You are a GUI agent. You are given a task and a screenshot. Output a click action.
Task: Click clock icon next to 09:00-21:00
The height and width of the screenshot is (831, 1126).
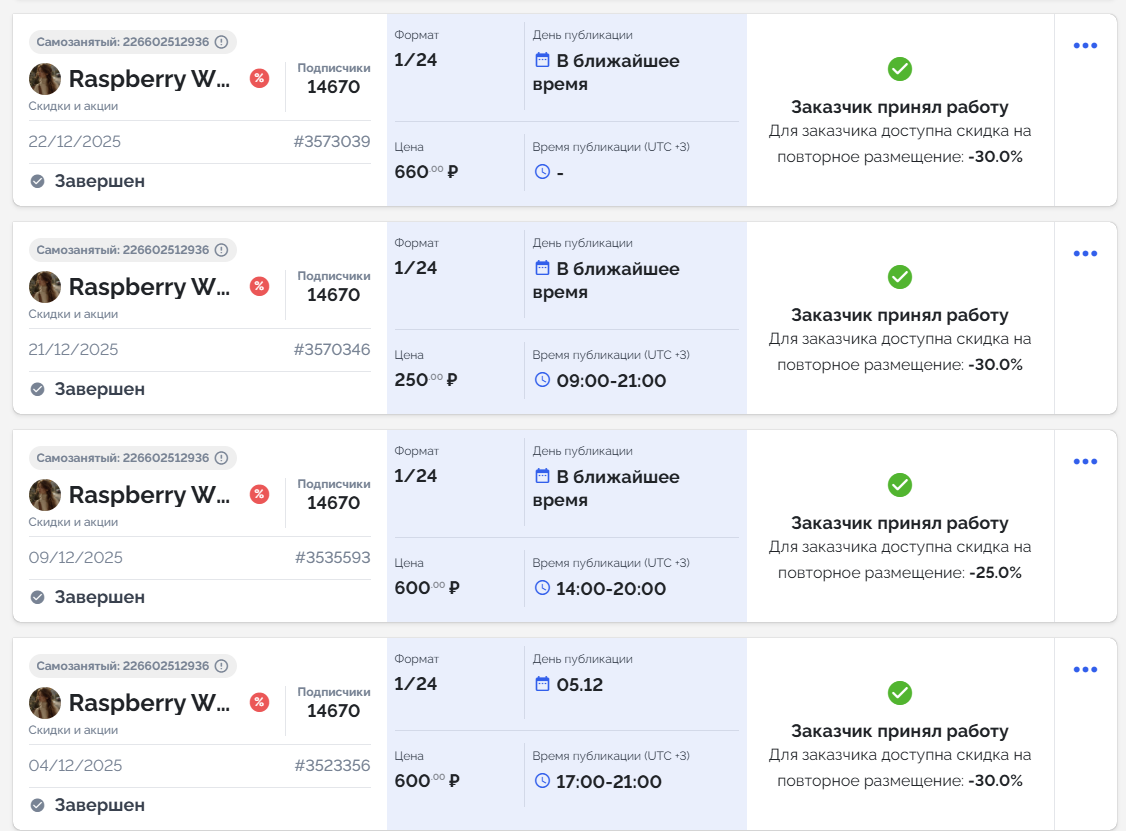click(x=542, y=380)
